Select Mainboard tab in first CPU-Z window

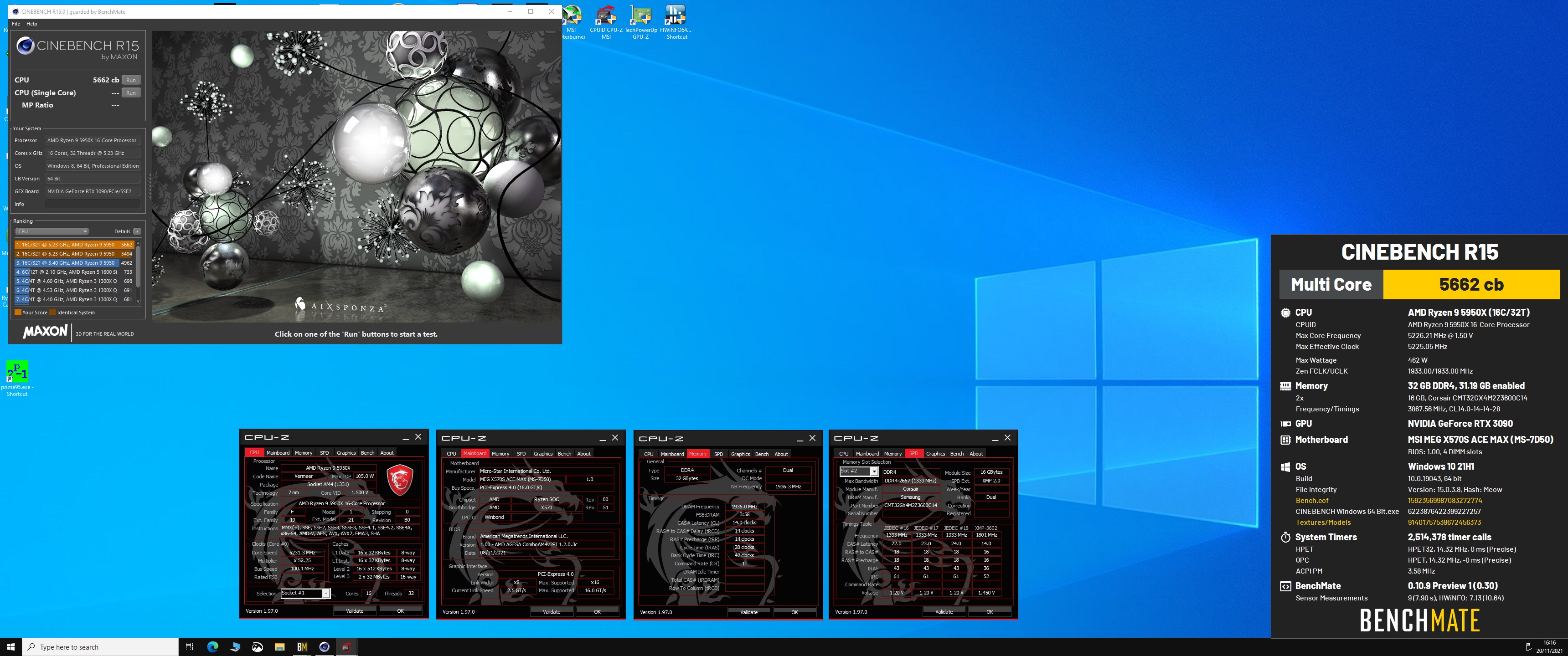click(278, 453)
